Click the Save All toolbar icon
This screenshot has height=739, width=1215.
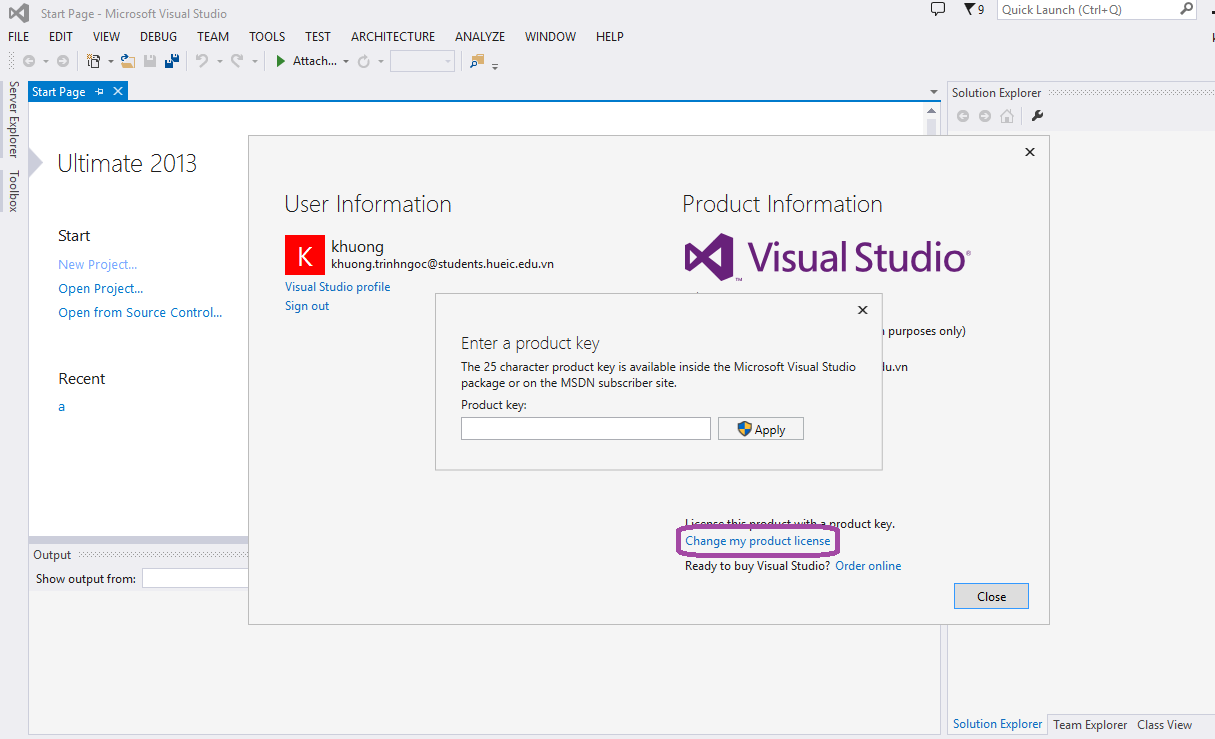pyautogui.click(x=172, y=61)
